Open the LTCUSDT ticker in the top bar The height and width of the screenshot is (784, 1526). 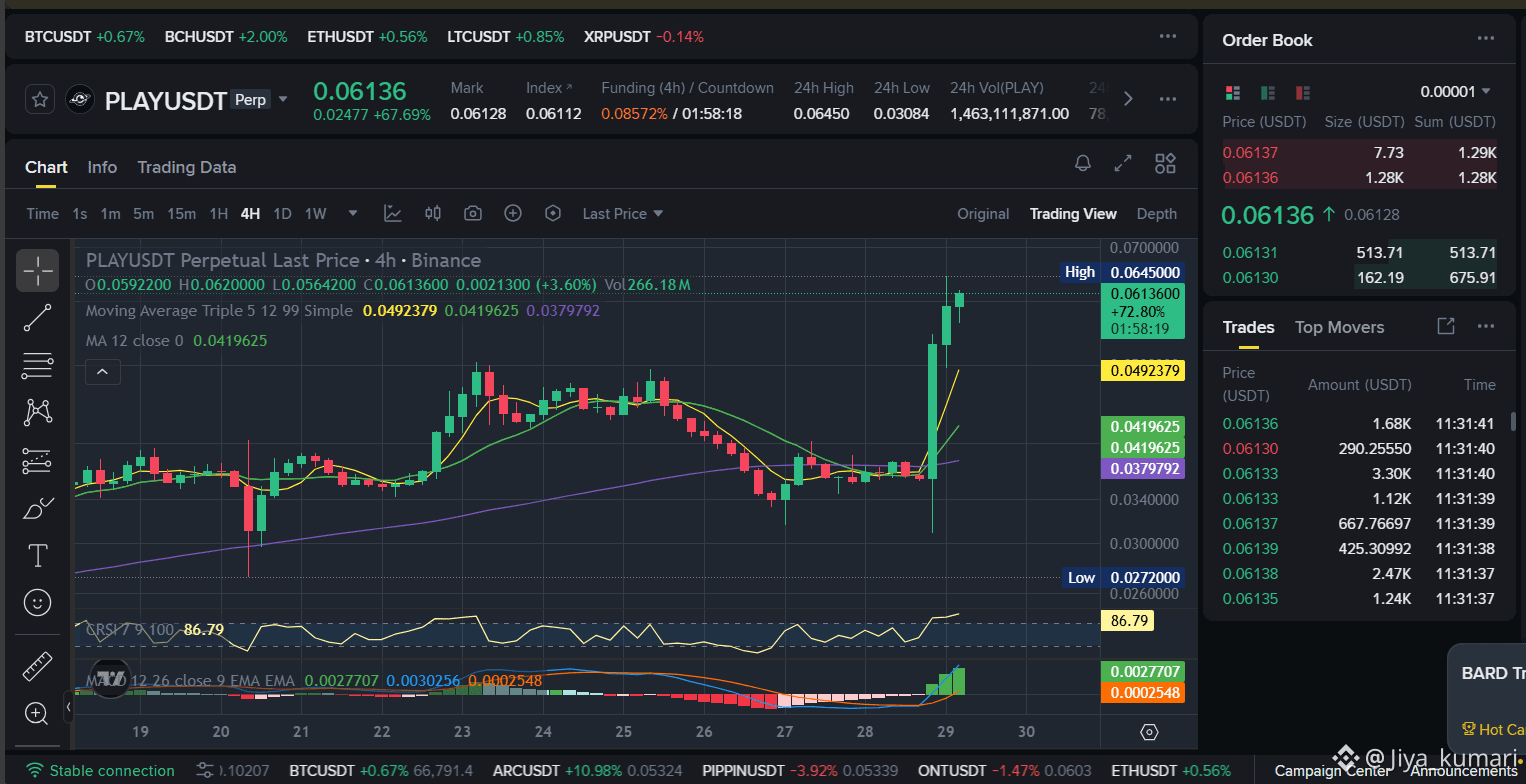[x=506, y=37]
